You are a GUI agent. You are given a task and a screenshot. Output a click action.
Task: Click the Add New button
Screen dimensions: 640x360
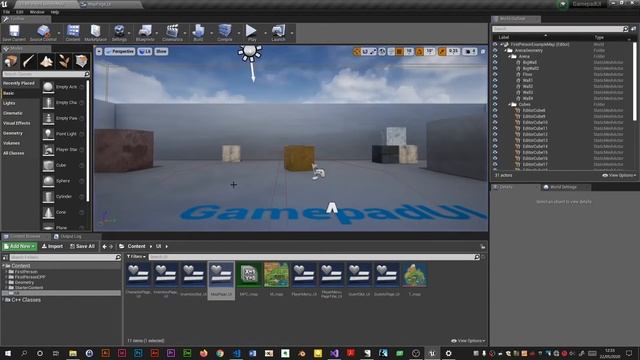pos(19,246)
